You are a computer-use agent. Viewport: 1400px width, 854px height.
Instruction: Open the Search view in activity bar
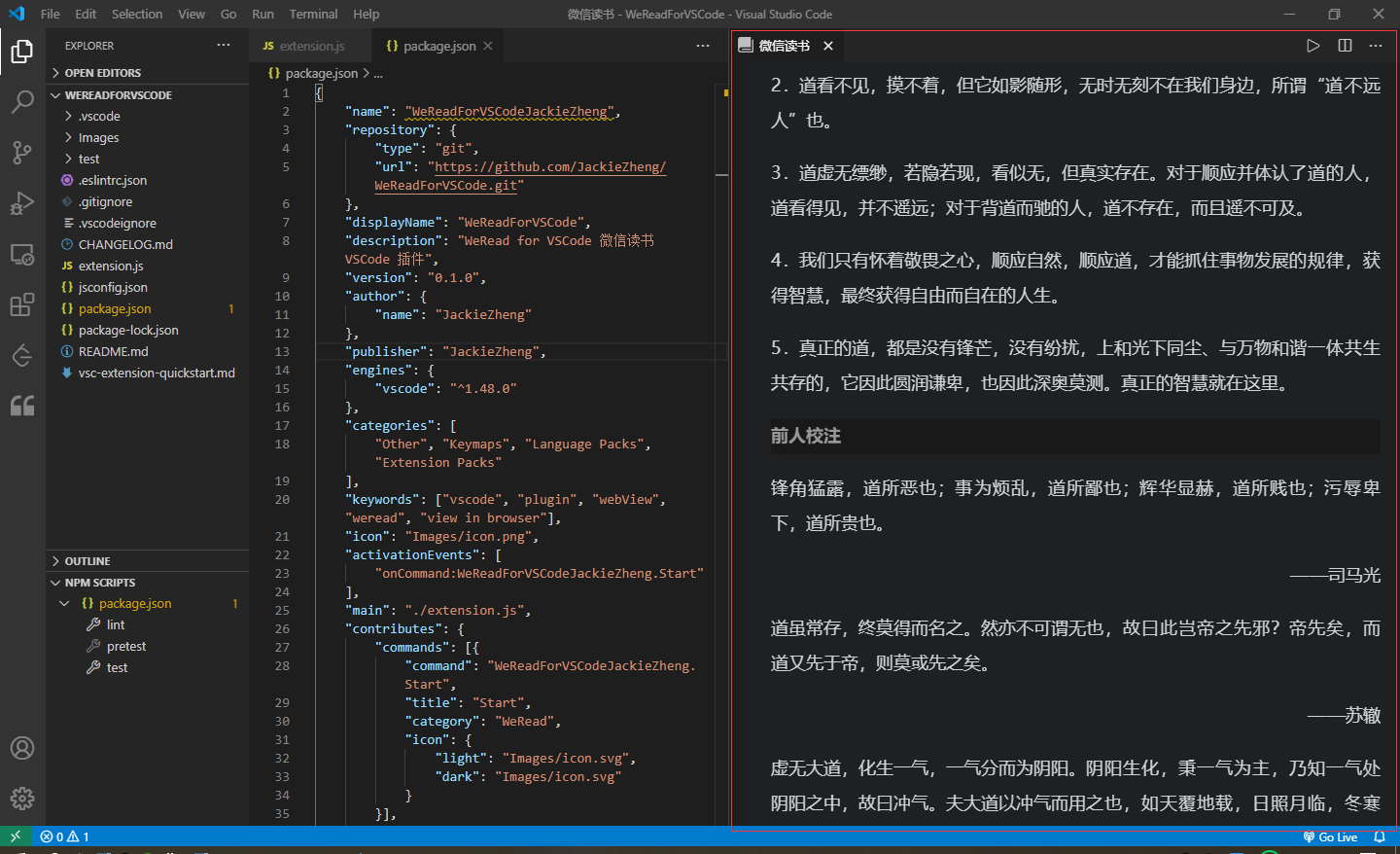click(x=22, y=101)
